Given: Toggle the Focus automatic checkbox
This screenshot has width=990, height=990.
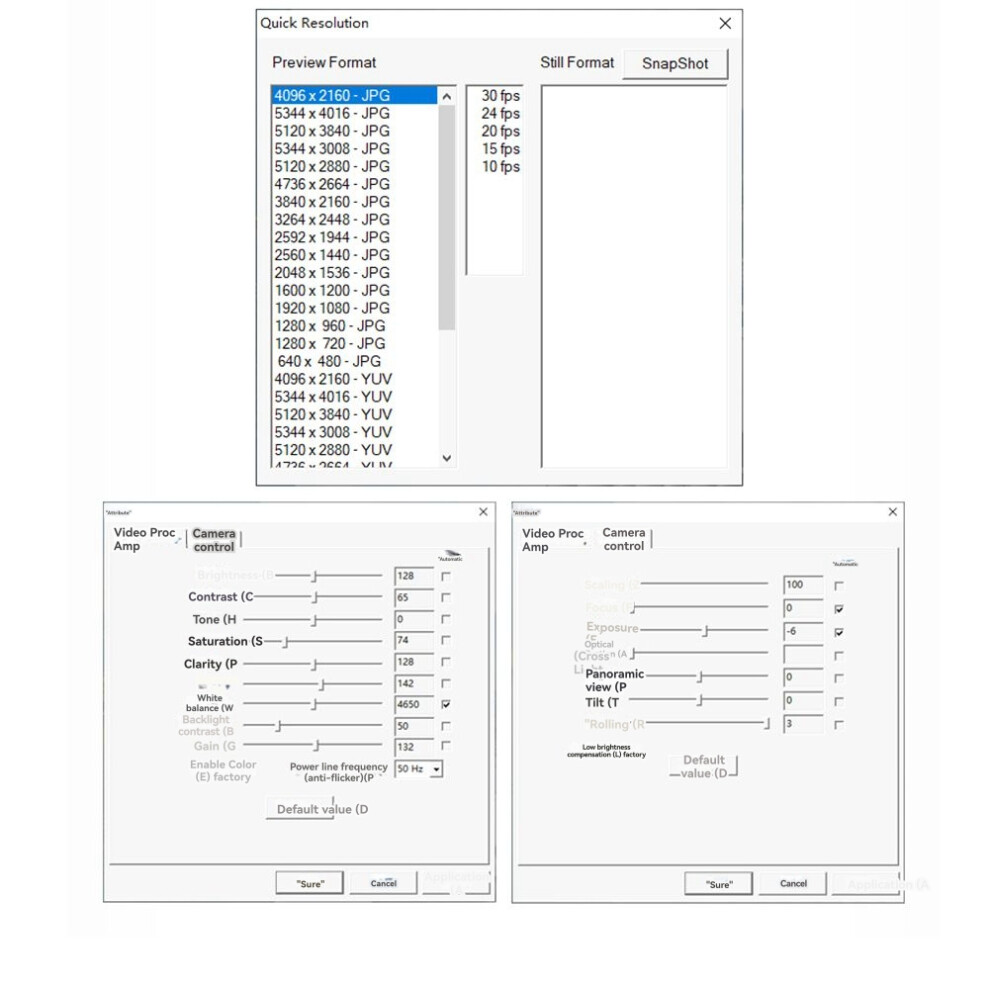Looking at the screenshot, I should coord(838,609).
